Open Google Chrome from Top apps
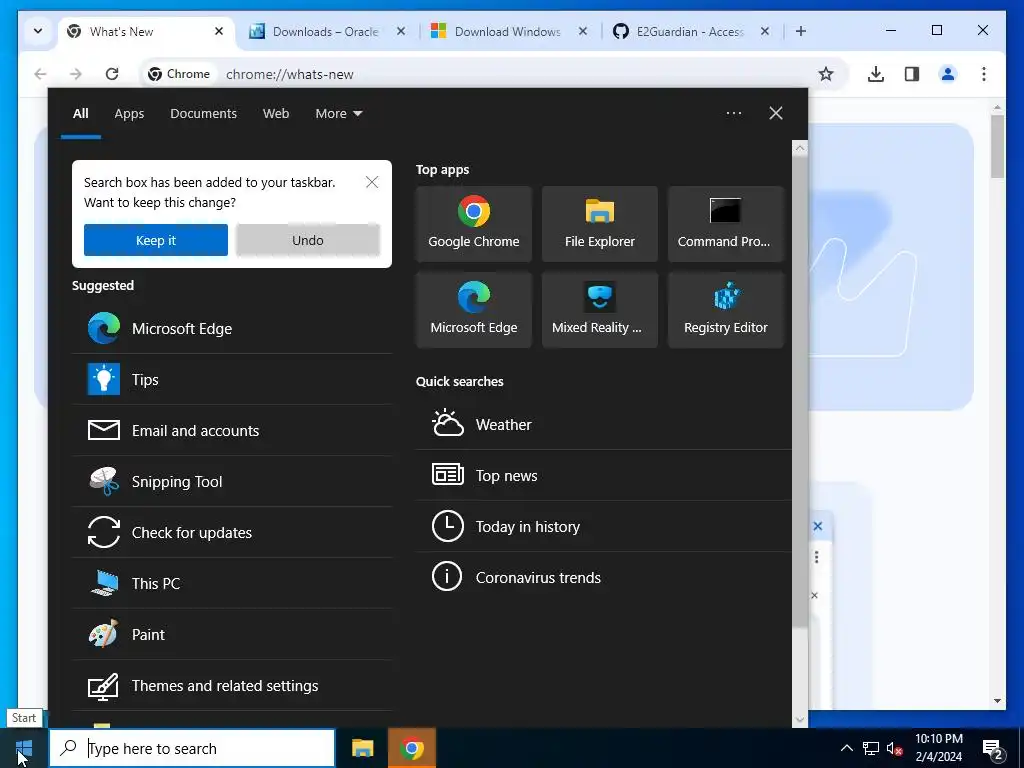Image resolution: width=1024 pixels, height=768 pixels. (x=473, y=223)
